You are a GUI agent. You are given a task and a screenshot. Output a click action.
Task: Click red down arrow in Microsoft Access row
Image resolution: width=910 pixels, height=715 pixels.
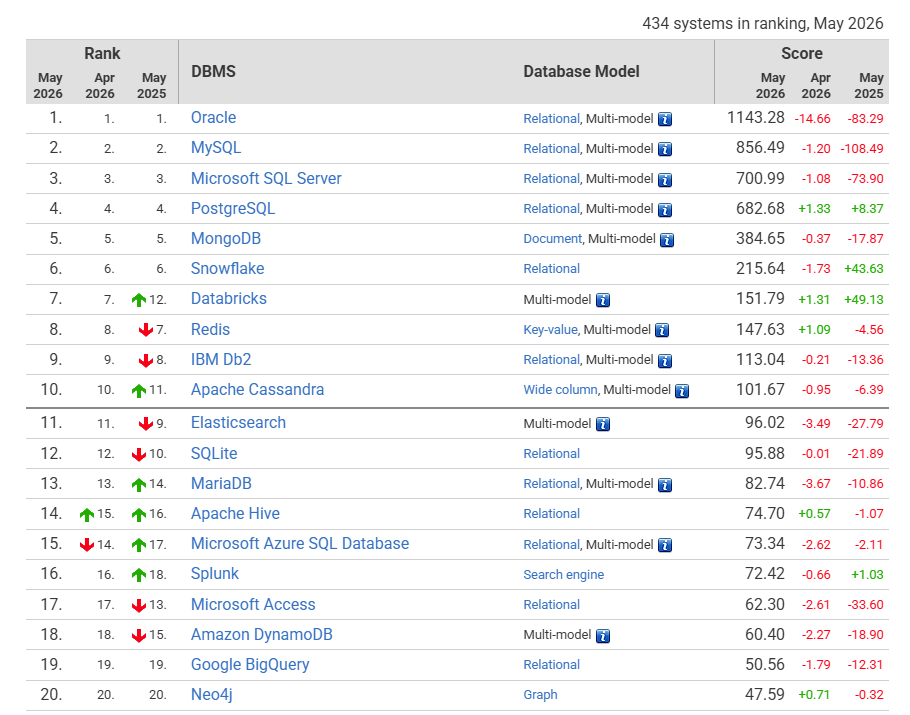(139, 605)
